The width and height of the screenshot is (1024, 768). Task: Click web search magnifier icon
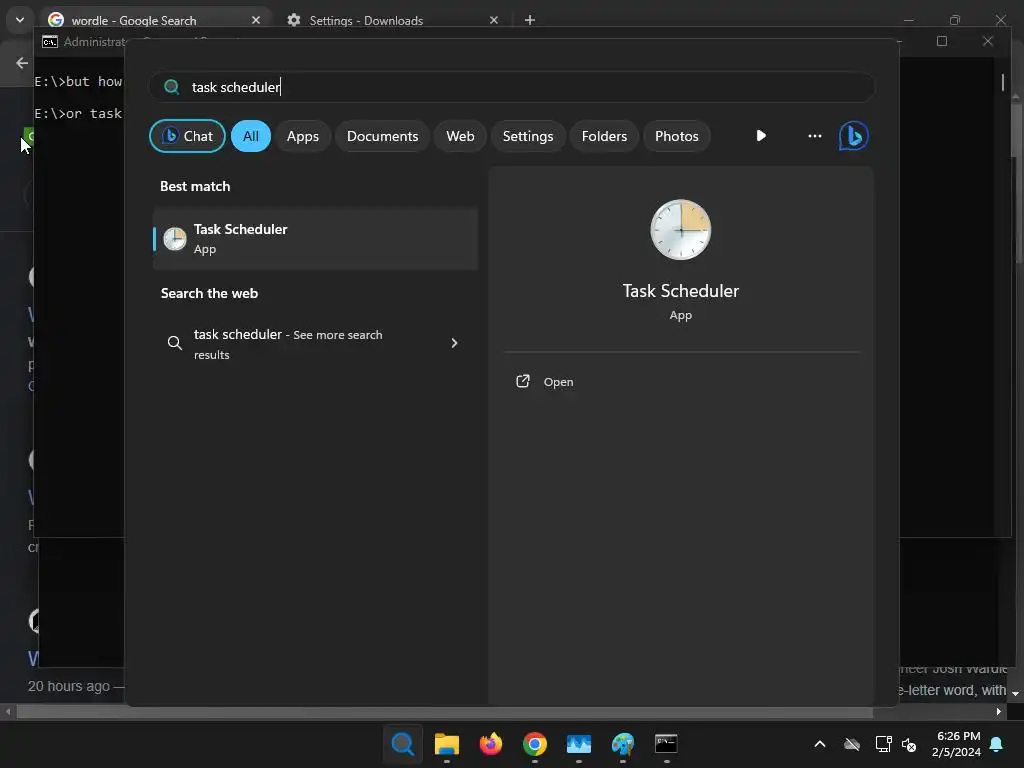coord(174,343)
